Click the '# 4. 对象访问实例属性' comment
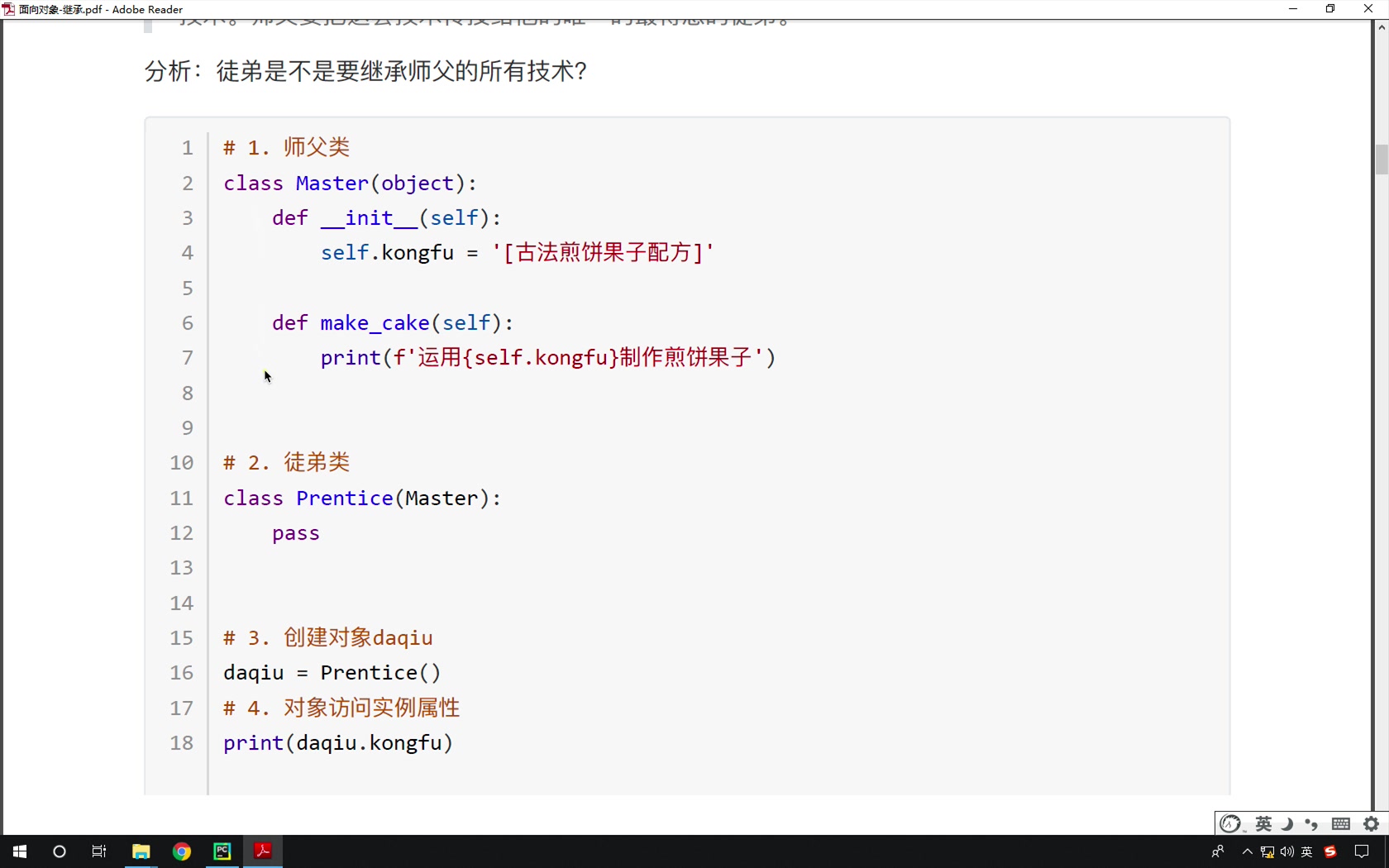The width and height of the screenshot is (1389, 868). [x=341, y=708]
